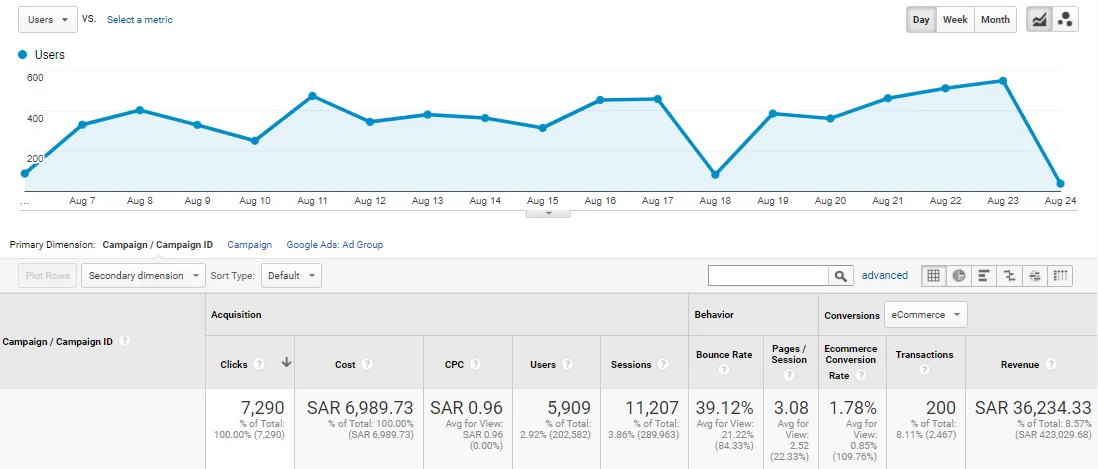This screenshot has width=1098, height=469.
Task: Click the table search input field
Action: click(x=768, y=276)
